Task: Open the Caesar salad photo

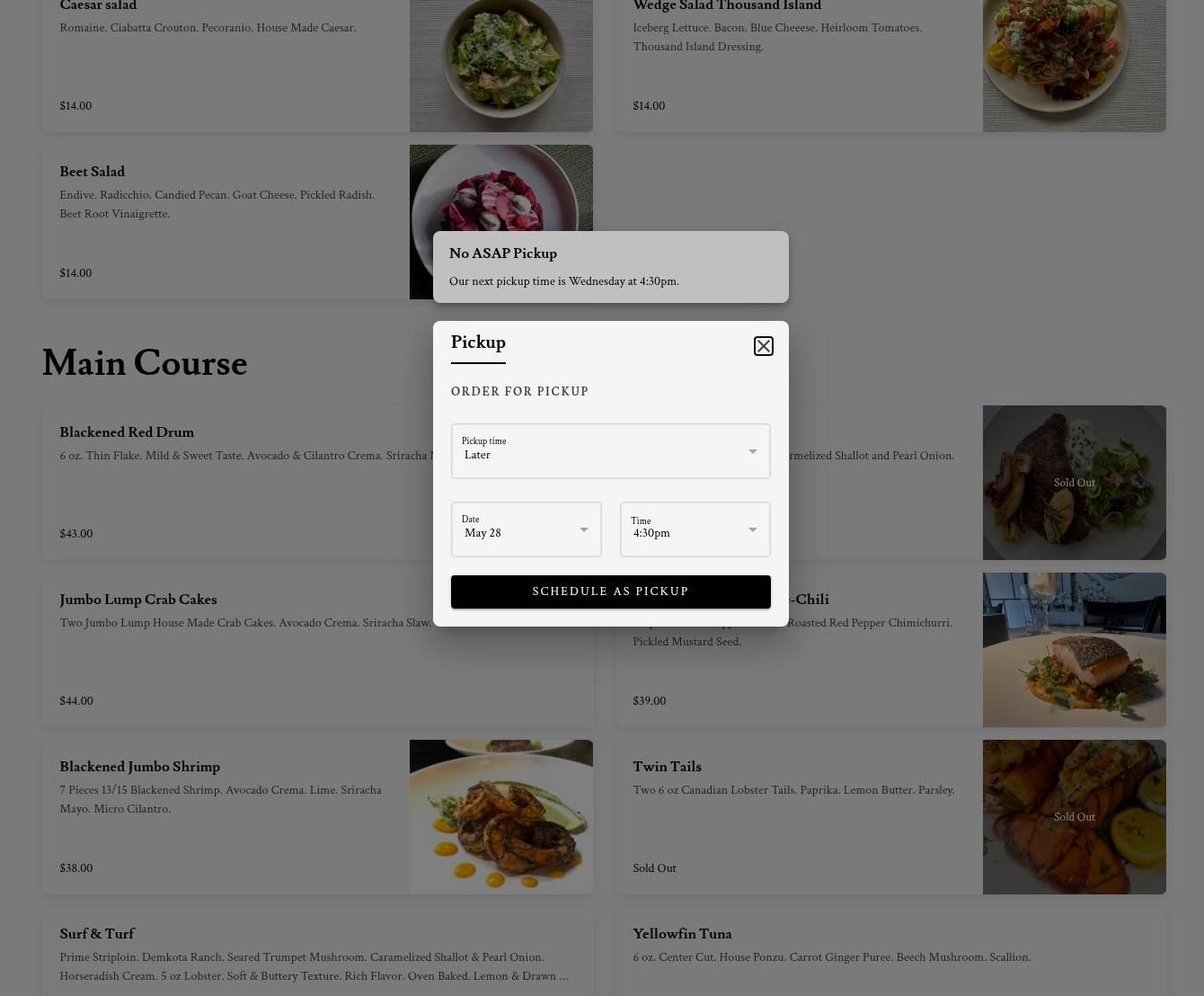Action: click(x=500, y=66)
